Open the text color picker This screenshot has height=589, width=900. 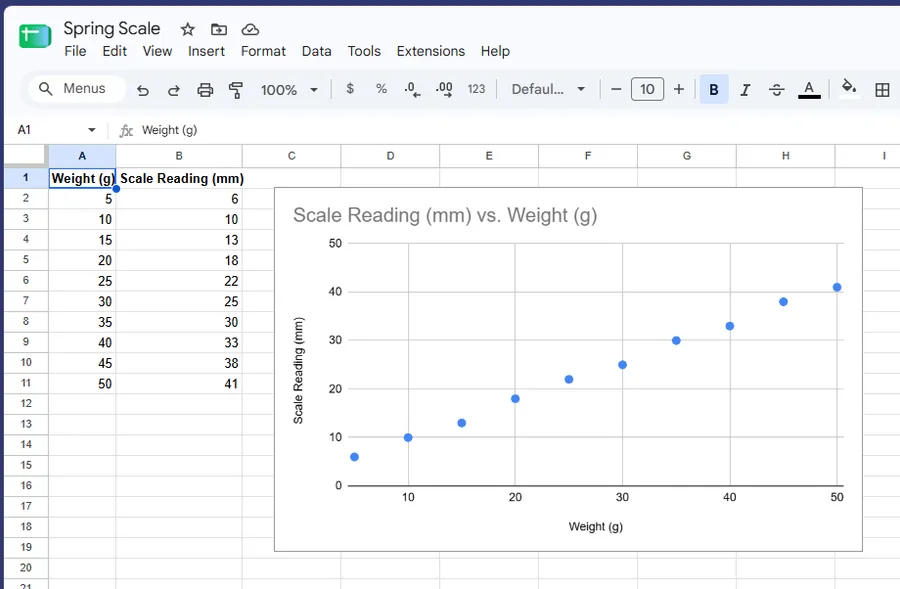click(809, 90)
